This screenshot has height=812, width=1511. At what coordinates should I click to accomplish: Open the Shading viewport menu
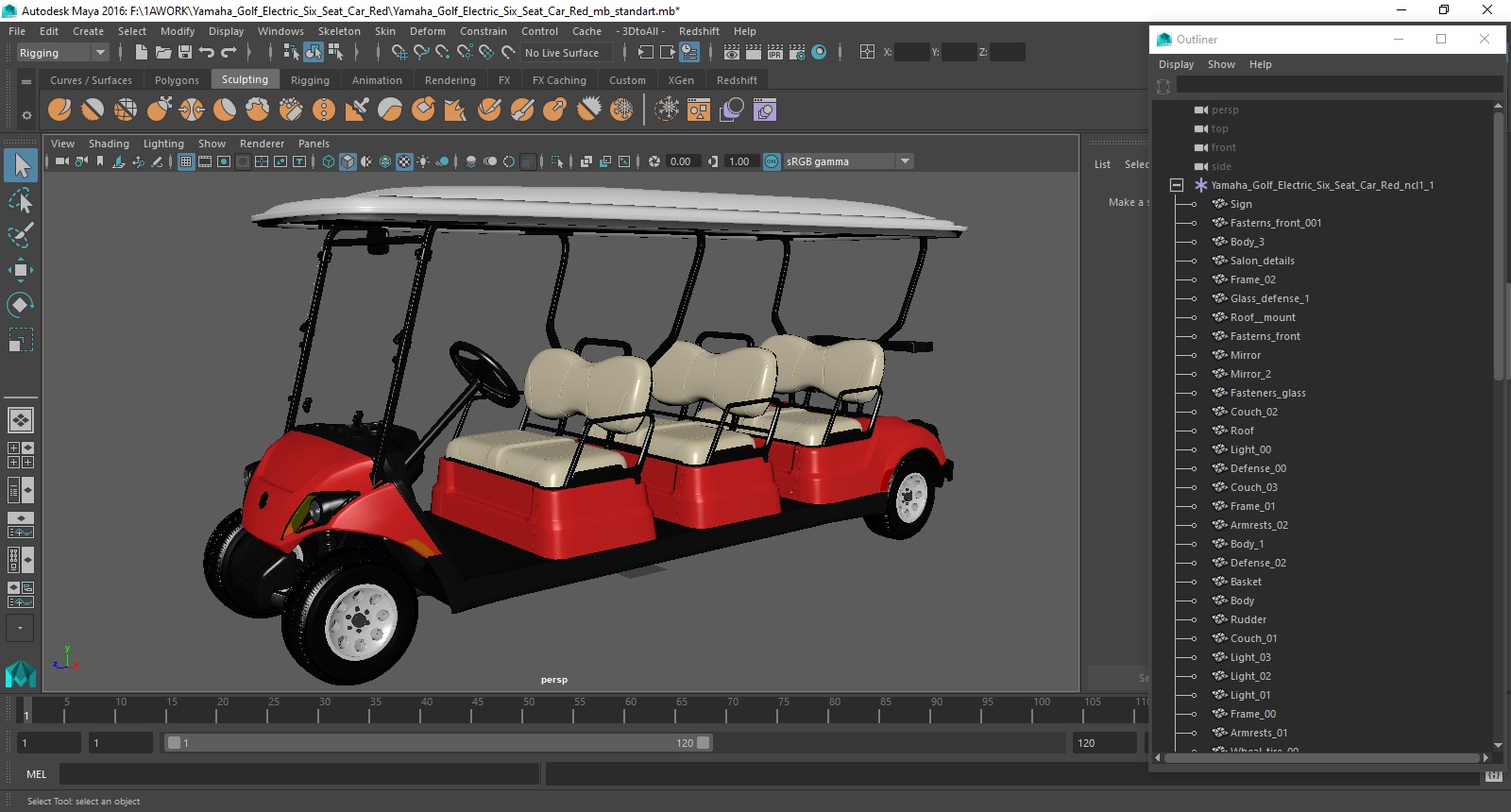click(109, 144)
